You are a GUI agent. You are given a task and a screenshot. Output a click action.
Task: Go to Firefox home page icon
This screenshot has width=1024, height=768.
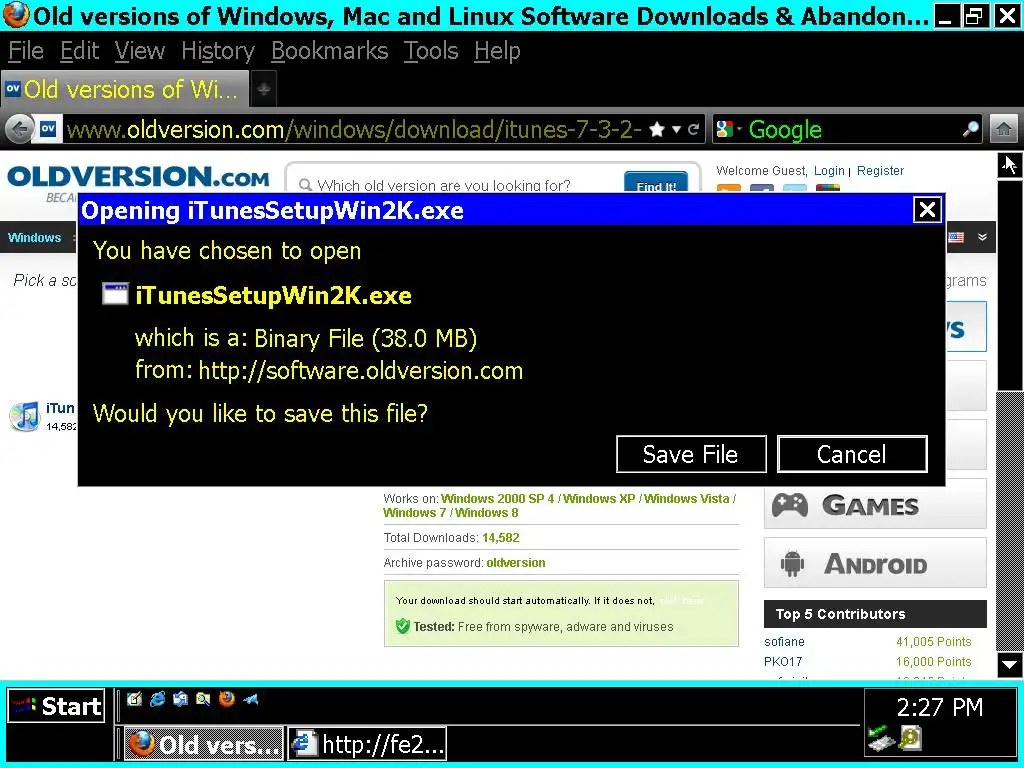[x=1004, y=129]
